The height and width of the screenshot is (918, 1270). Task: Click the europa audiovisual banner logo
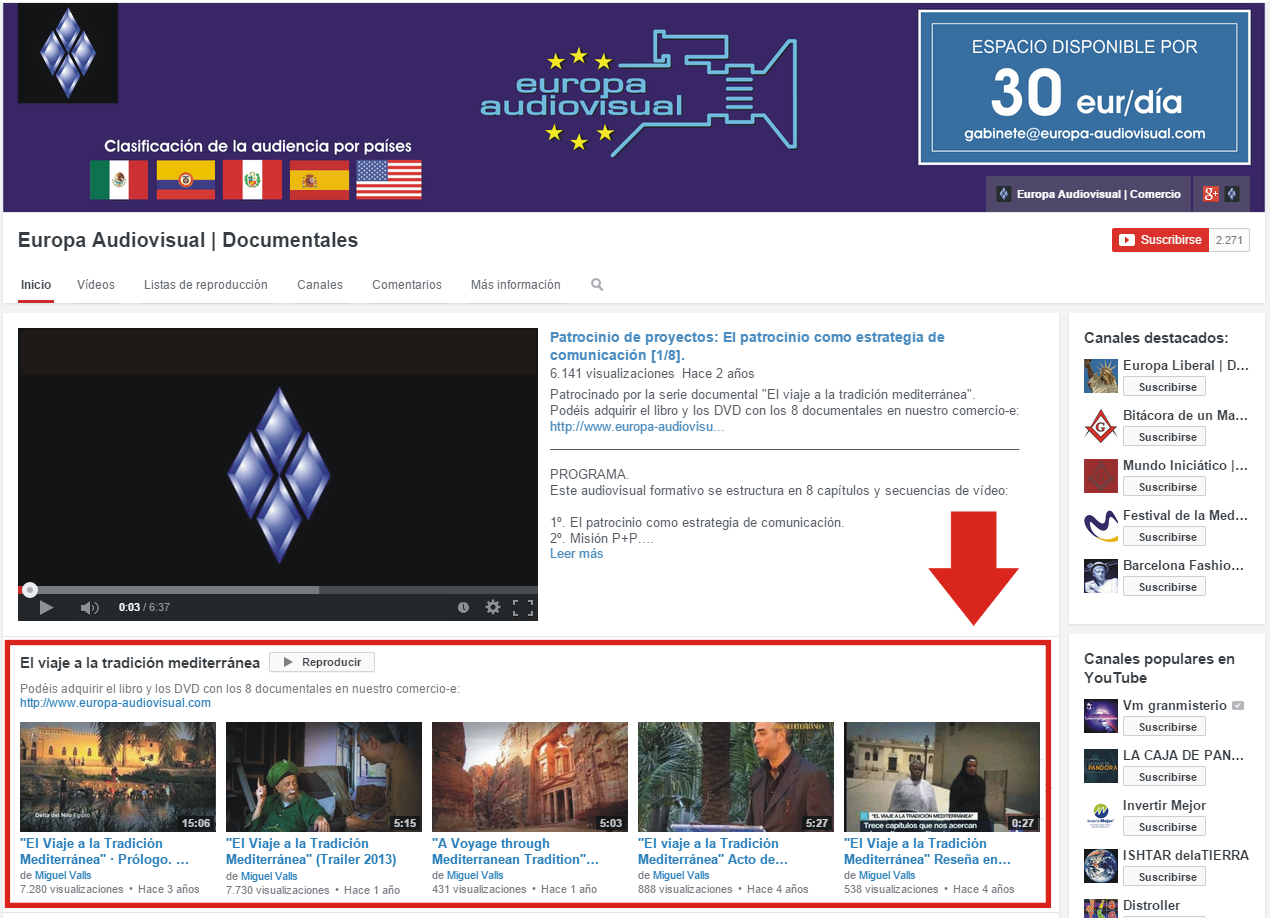[638, 92]
